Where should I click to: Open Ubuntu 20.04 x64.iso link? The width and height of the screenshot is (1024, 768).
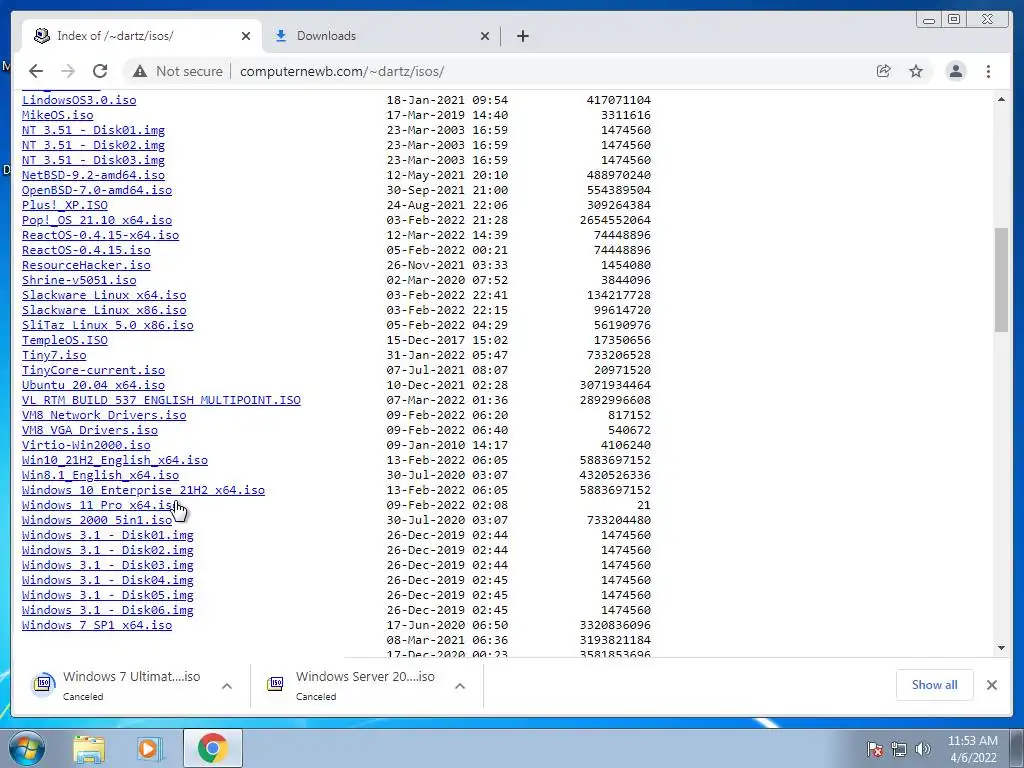tap(93, 385)
